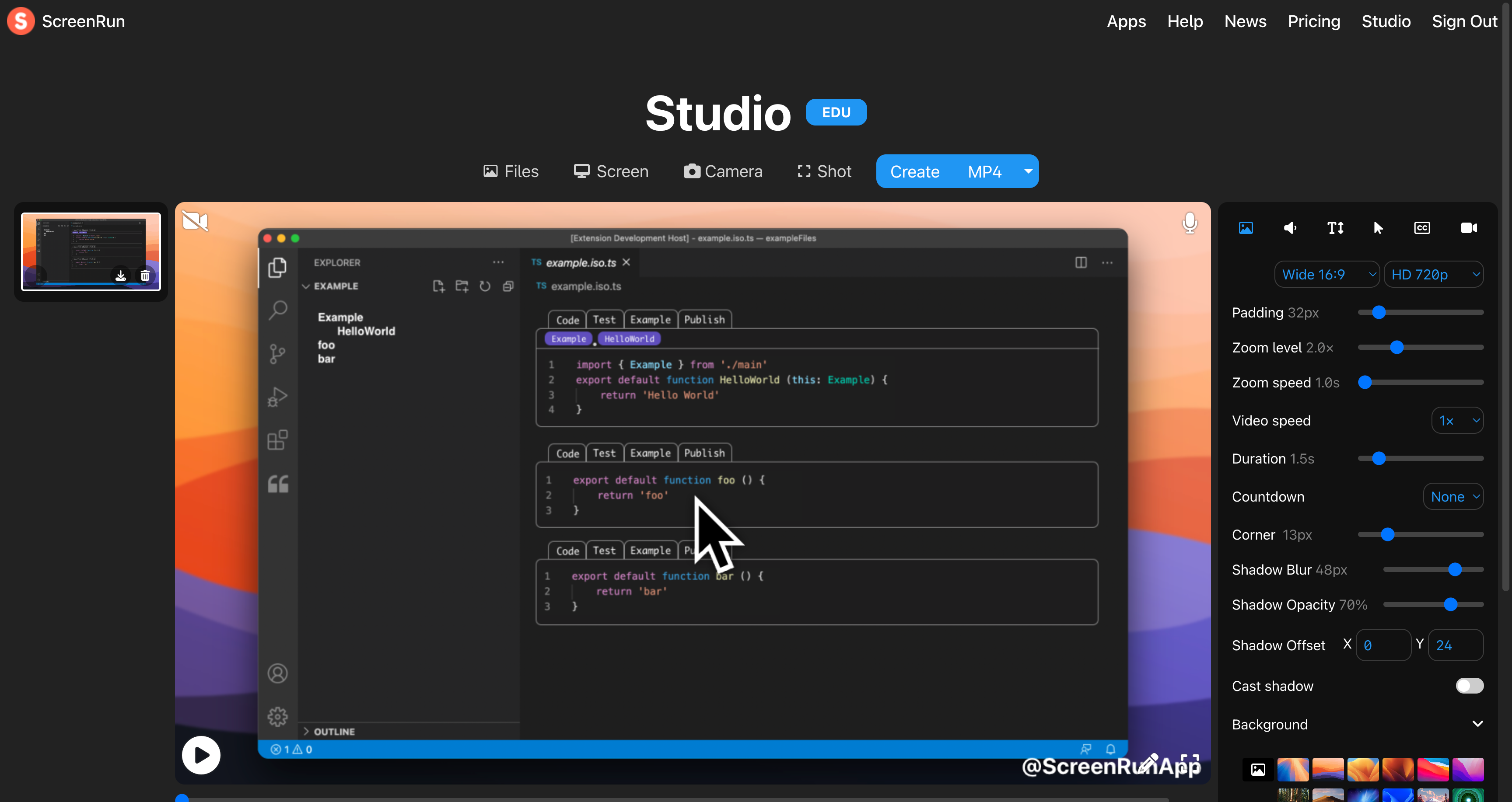This screenshot has width=1512, height=802.
Task: Choose the purple-pink Monterey background
Action: [1467, 769]
